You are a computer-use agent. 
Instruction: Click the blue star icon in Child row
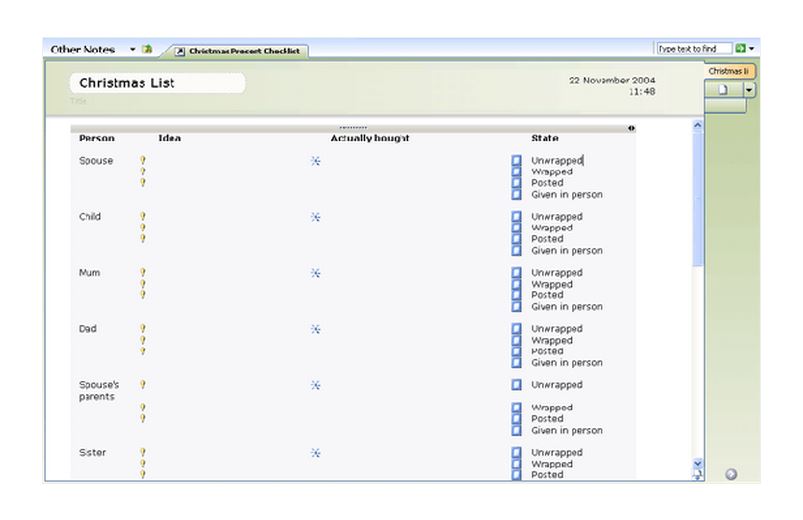coord(315,217)
